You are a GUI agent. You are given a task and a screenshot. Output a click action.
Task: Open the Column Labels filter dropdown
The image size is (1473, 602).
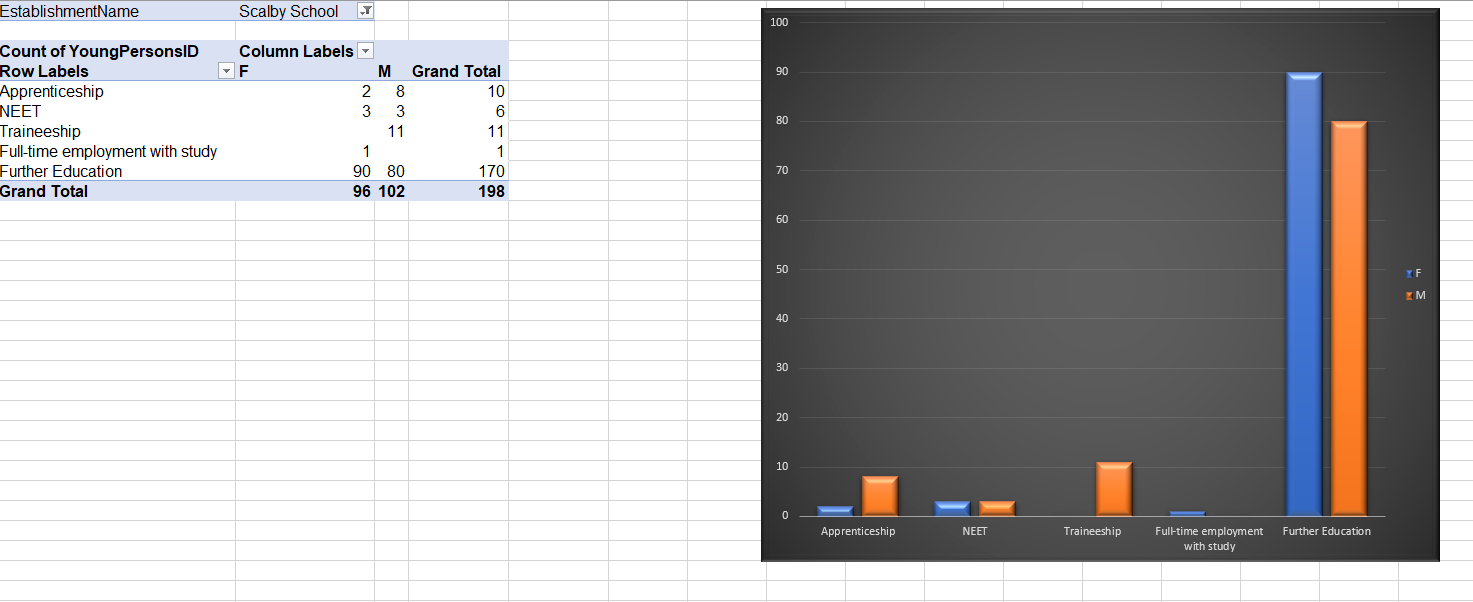coord(365,51)
